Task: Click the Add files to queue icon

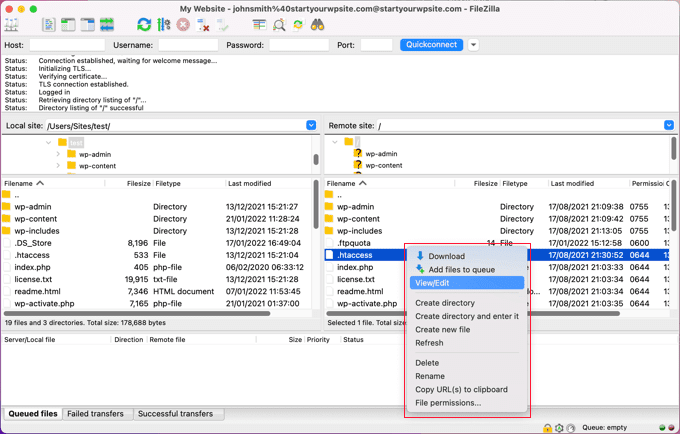Action: tap(420, 269)
